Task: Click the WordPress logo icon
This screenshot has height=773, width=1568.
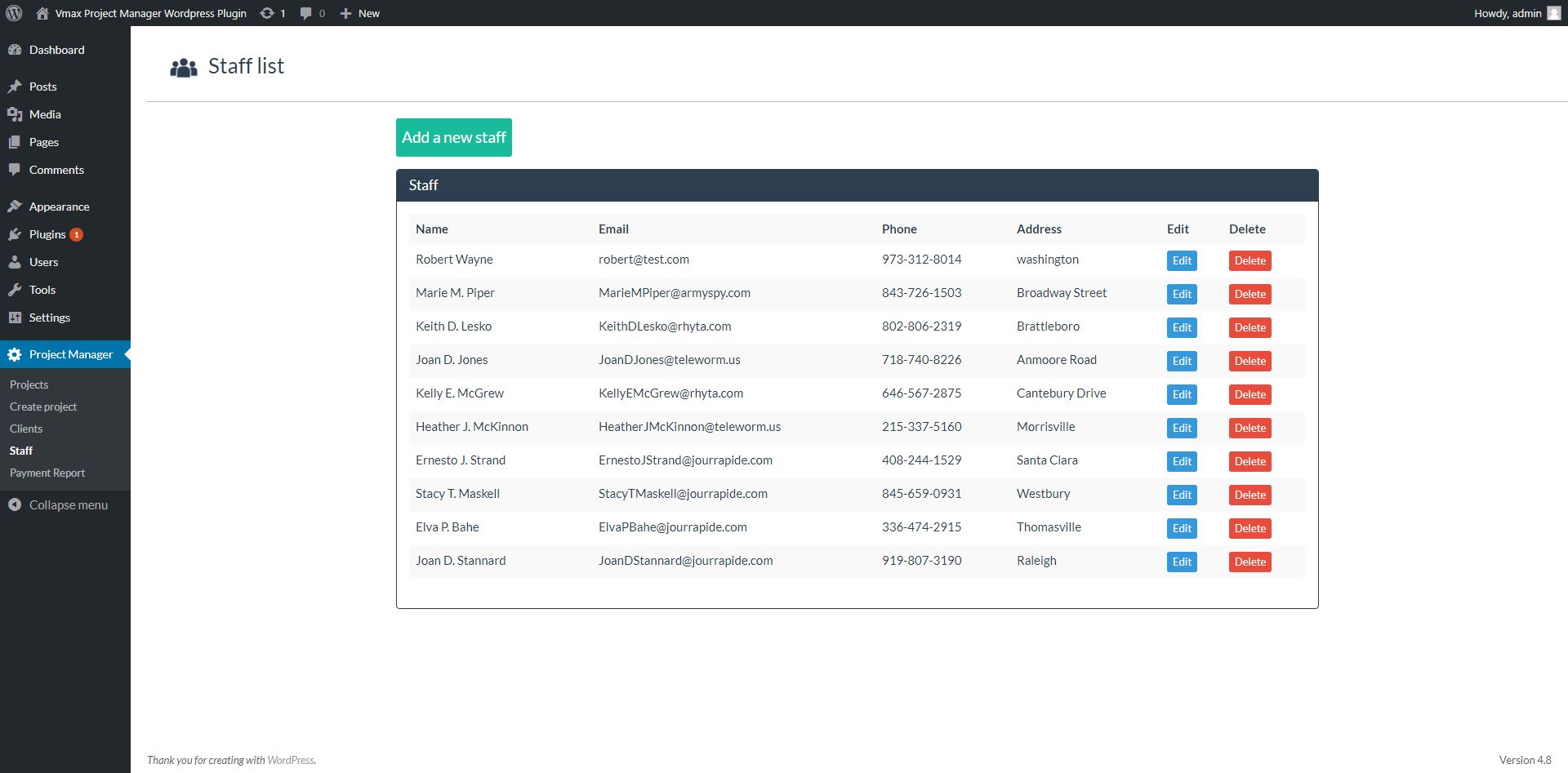Action: click(14, 13)
